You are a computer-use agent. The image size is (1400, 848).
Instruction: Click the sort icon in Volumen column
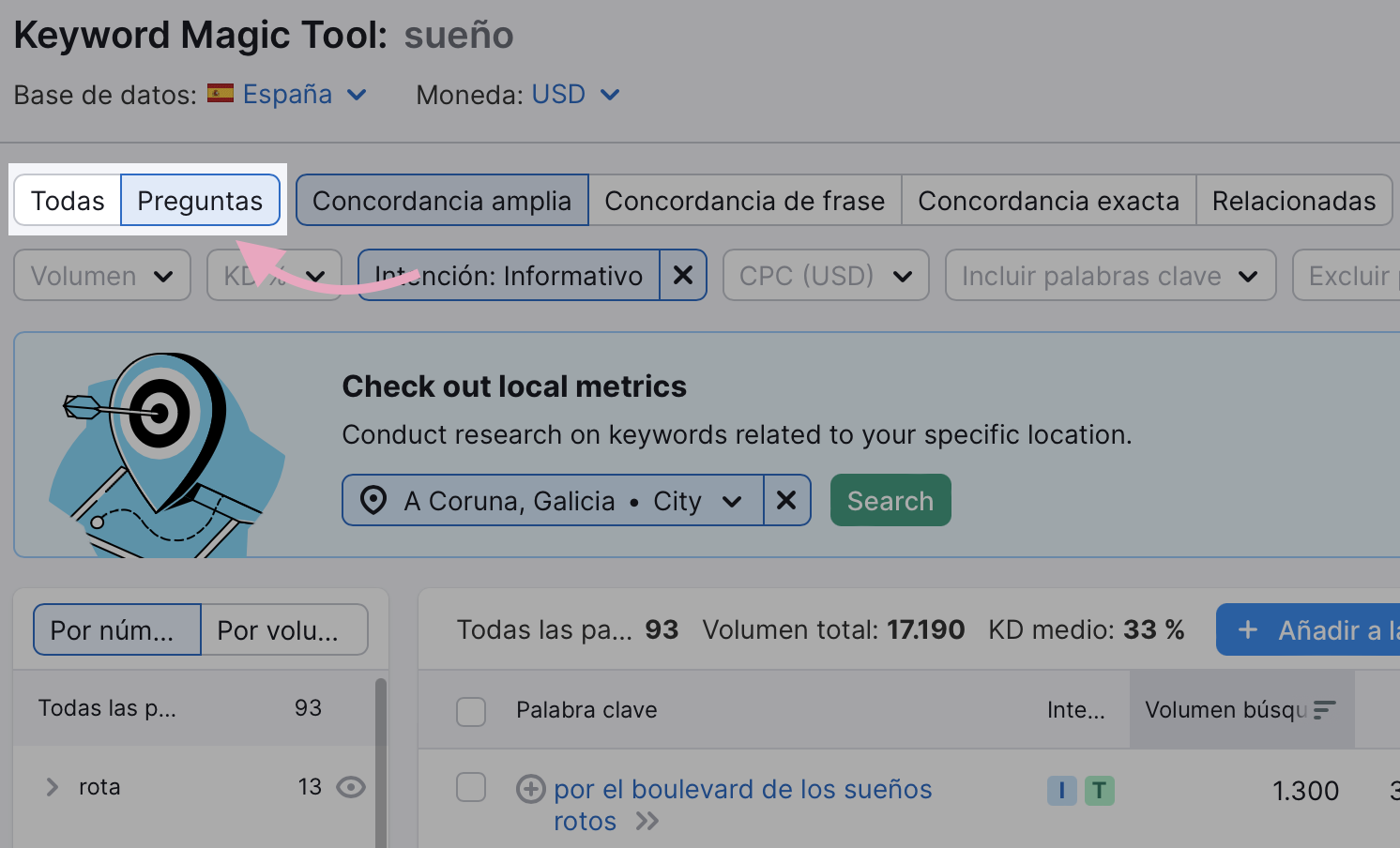click(x=1324, y=710)
